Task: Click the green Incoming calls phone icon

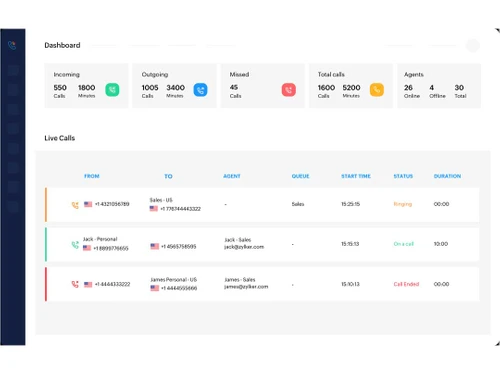Action: click(x=112, y=90)
